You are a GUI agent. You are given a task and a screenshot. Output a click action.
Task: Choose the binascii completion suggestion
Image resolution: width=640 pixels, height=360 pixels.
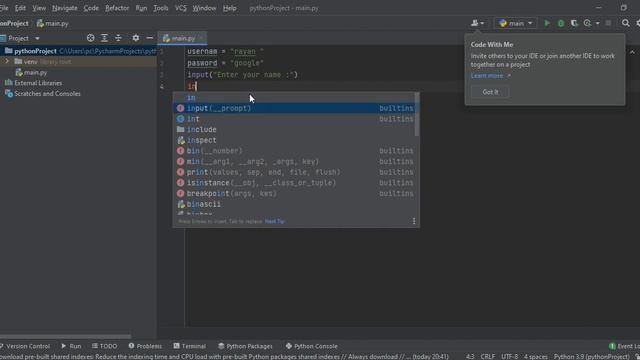tap(295, 204)
